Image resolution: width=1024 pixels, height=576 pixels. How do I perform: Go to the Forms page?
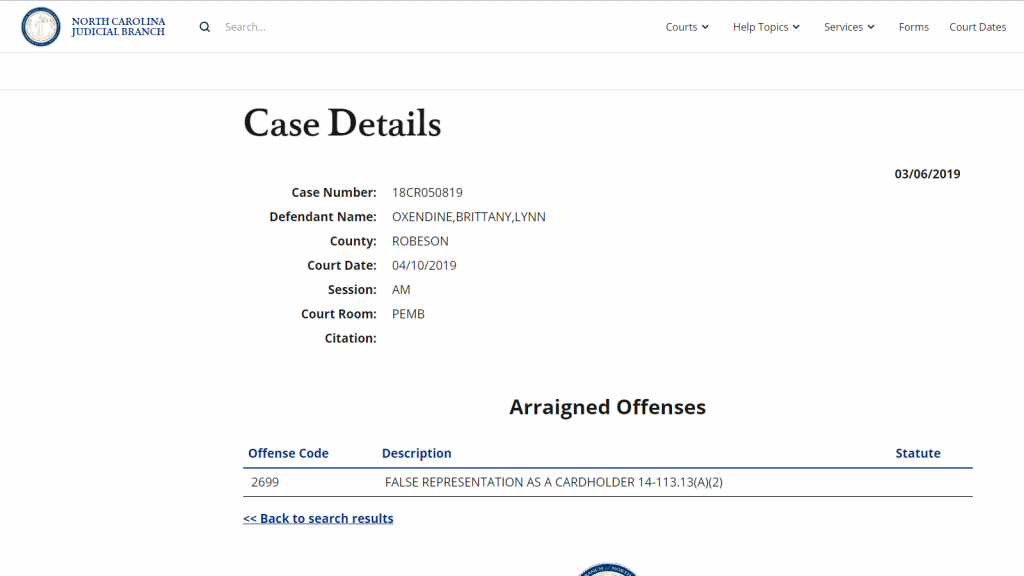[x=913, y=27]
